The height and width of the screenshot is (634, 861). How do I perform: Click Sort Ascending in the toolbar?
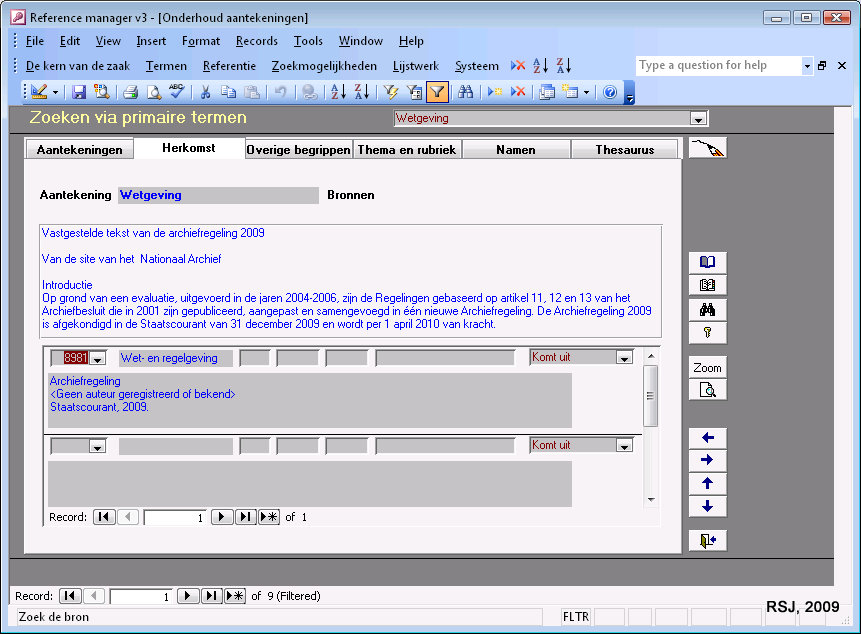coord(338,92)
